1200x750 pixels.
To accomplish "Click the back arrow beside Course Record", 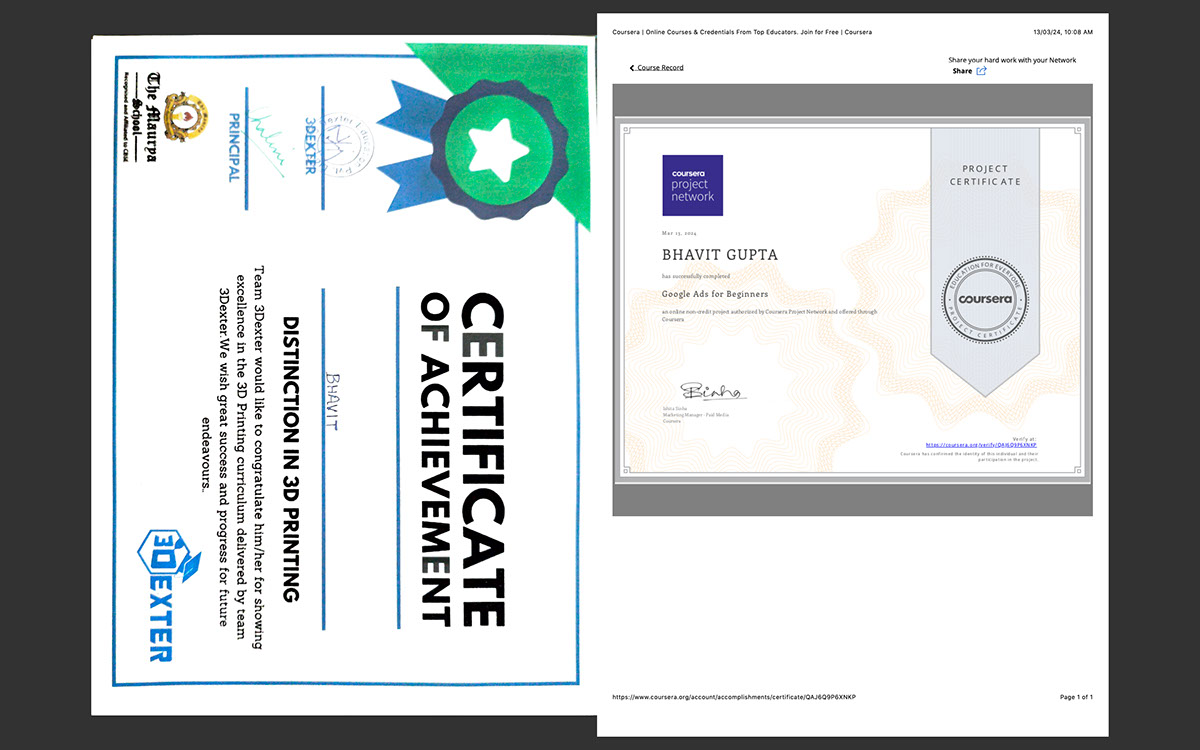I will click(x=632, y=68).
